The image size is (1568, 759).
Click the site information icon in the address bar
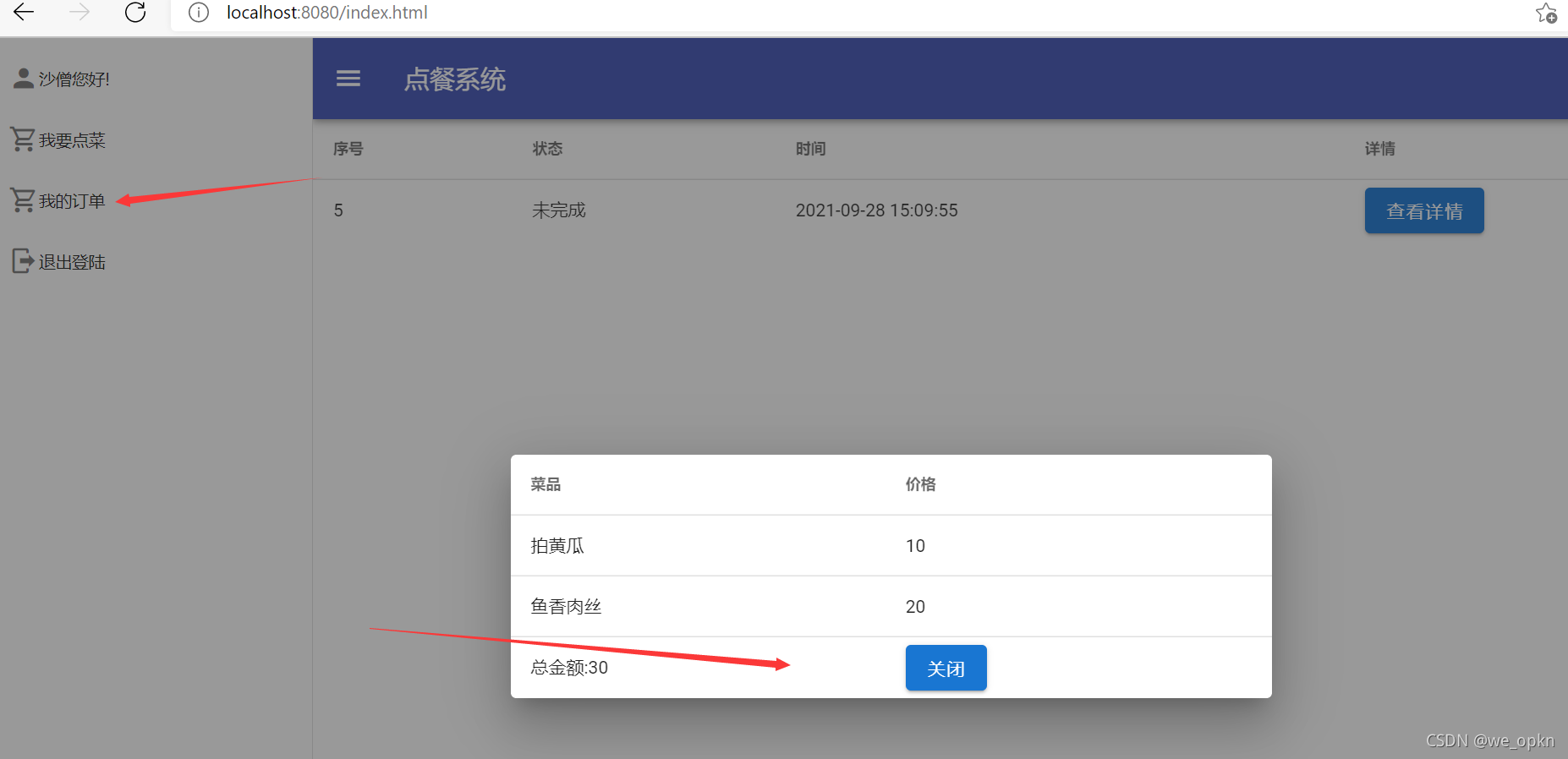point(199,13)
